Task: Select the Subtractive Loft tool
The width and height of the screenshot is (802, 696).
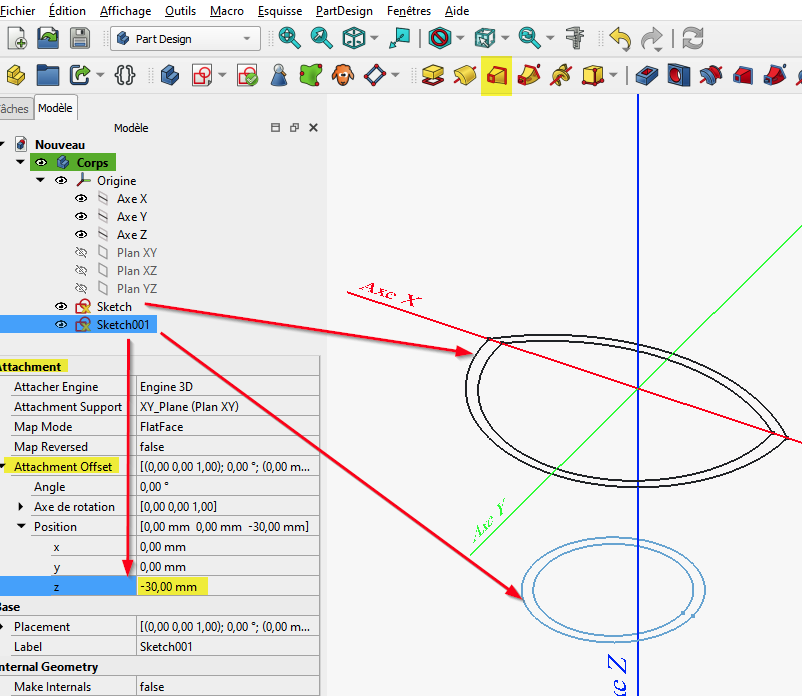Action: tap(742, 76)
